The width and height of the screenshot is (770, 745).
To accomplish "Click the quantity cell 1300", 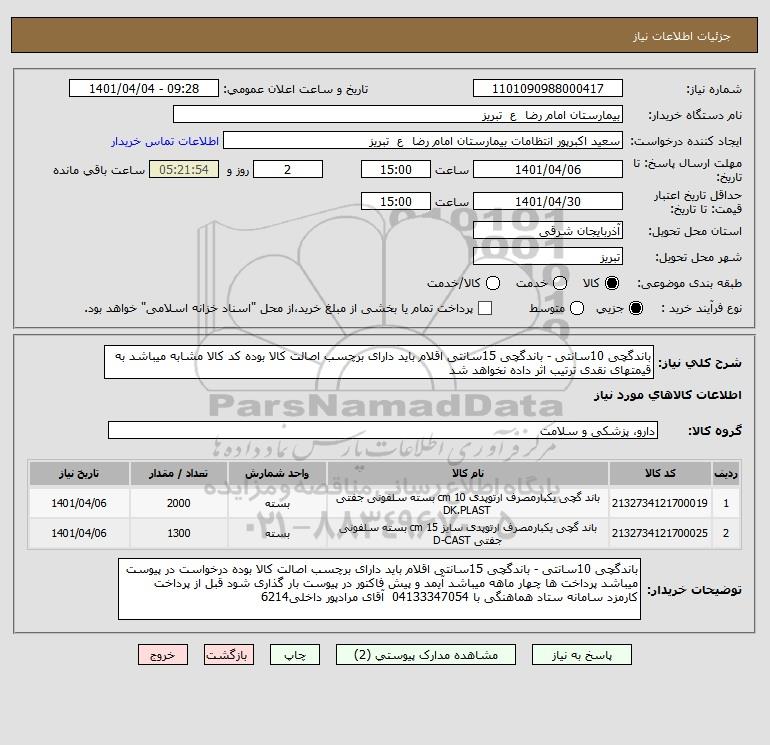I will click(x=179, y=533).
